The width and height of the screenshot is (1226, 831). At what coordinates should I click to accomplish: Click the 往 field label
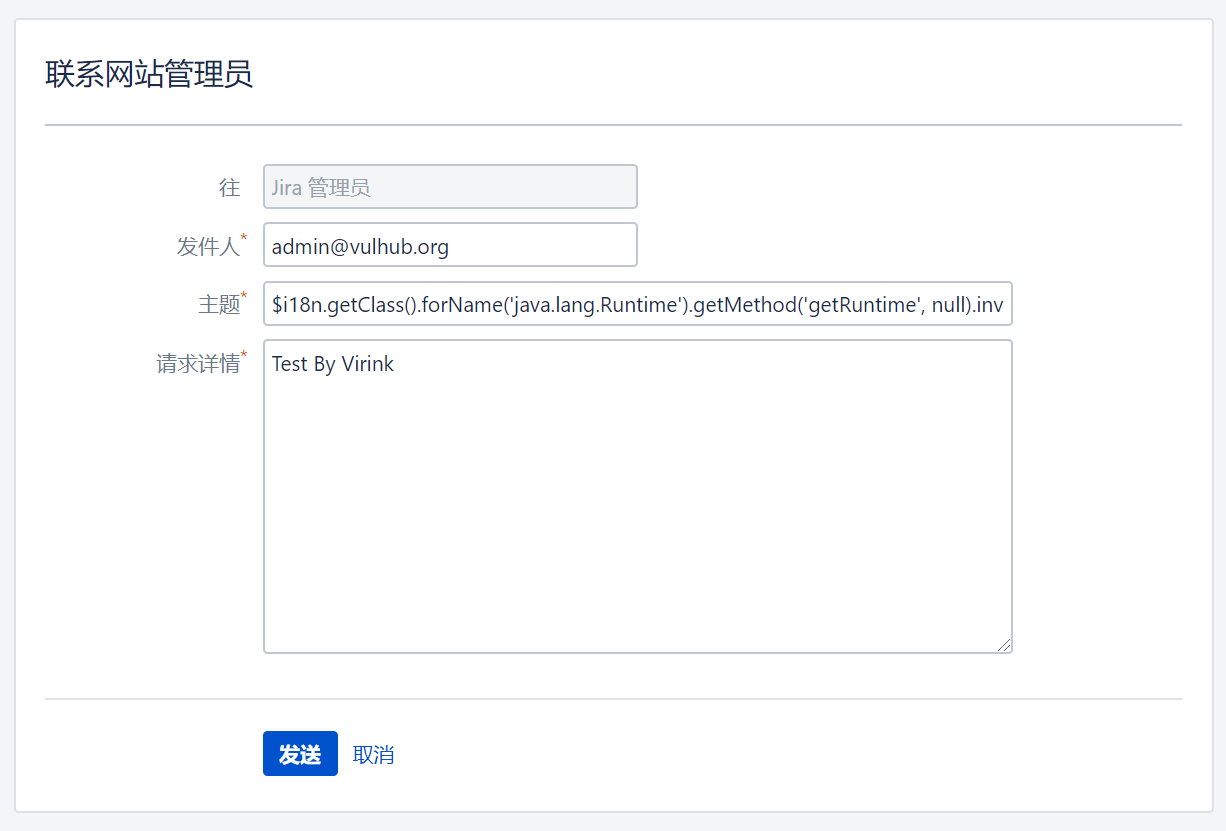tap(229, 188)
